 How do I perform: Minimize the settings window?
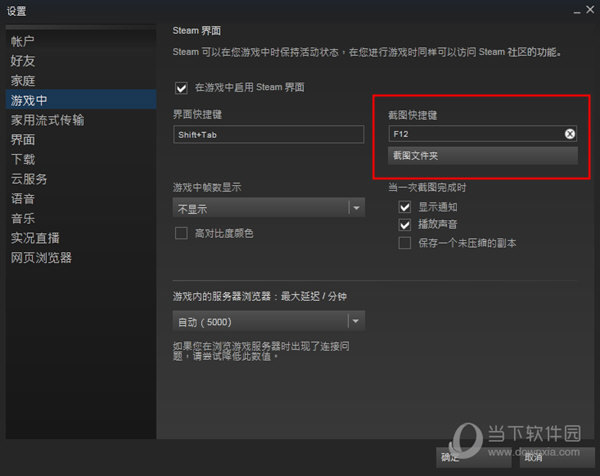point(577,11)
